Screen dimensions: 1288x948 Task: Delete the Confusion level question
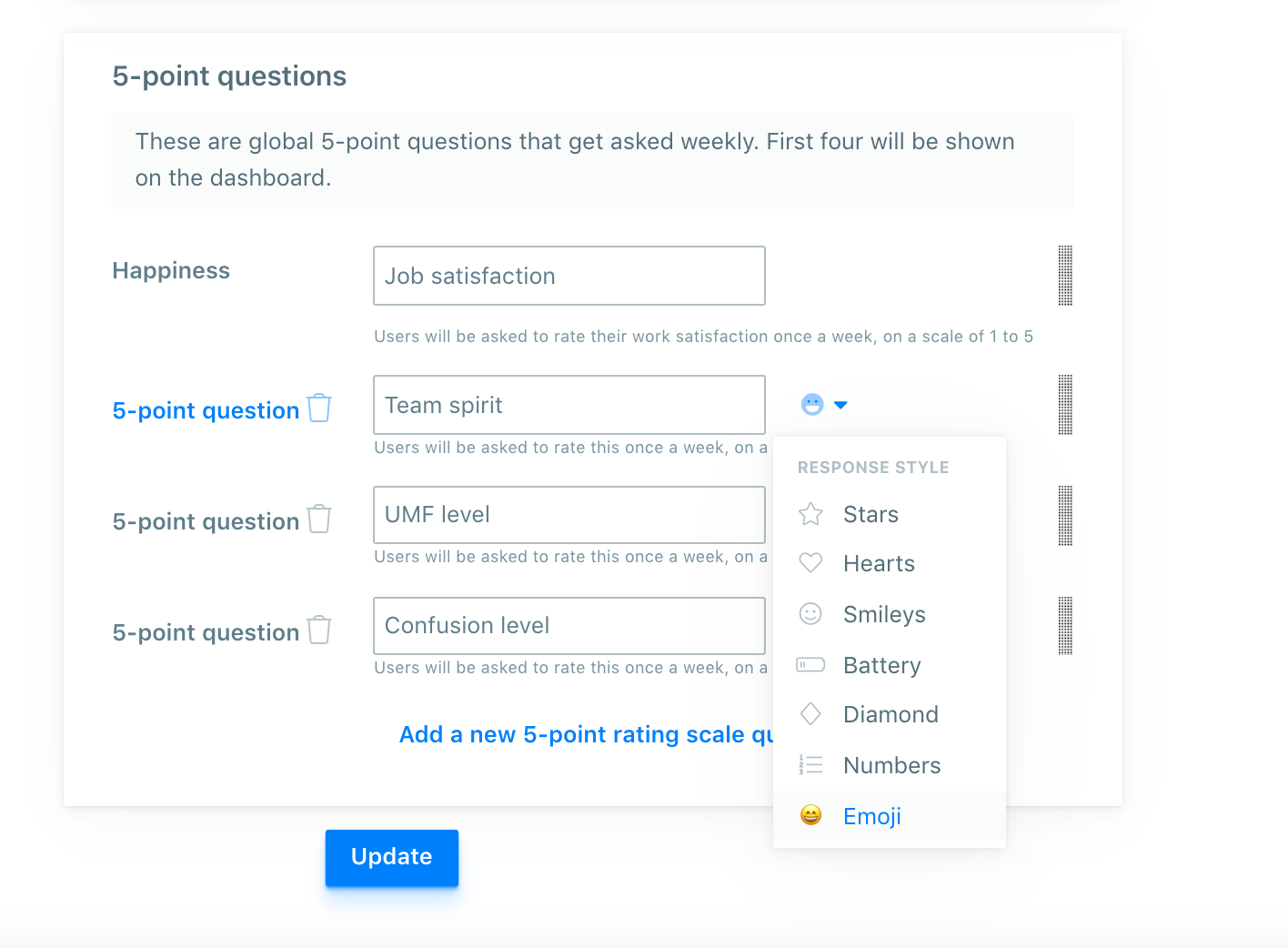[319, 630]
